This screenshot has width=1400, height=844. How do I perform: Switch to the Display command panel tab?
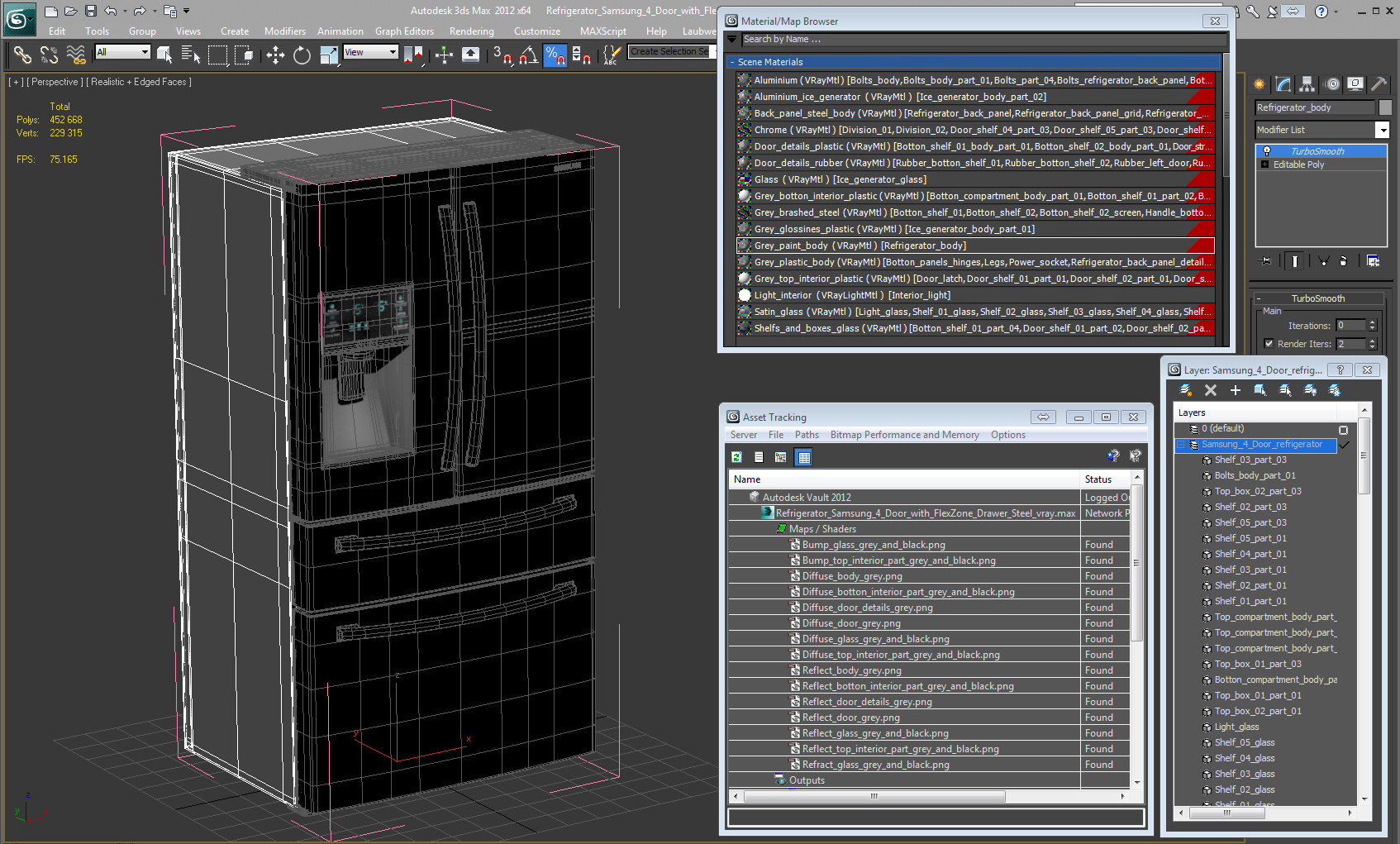point(1355,84)
